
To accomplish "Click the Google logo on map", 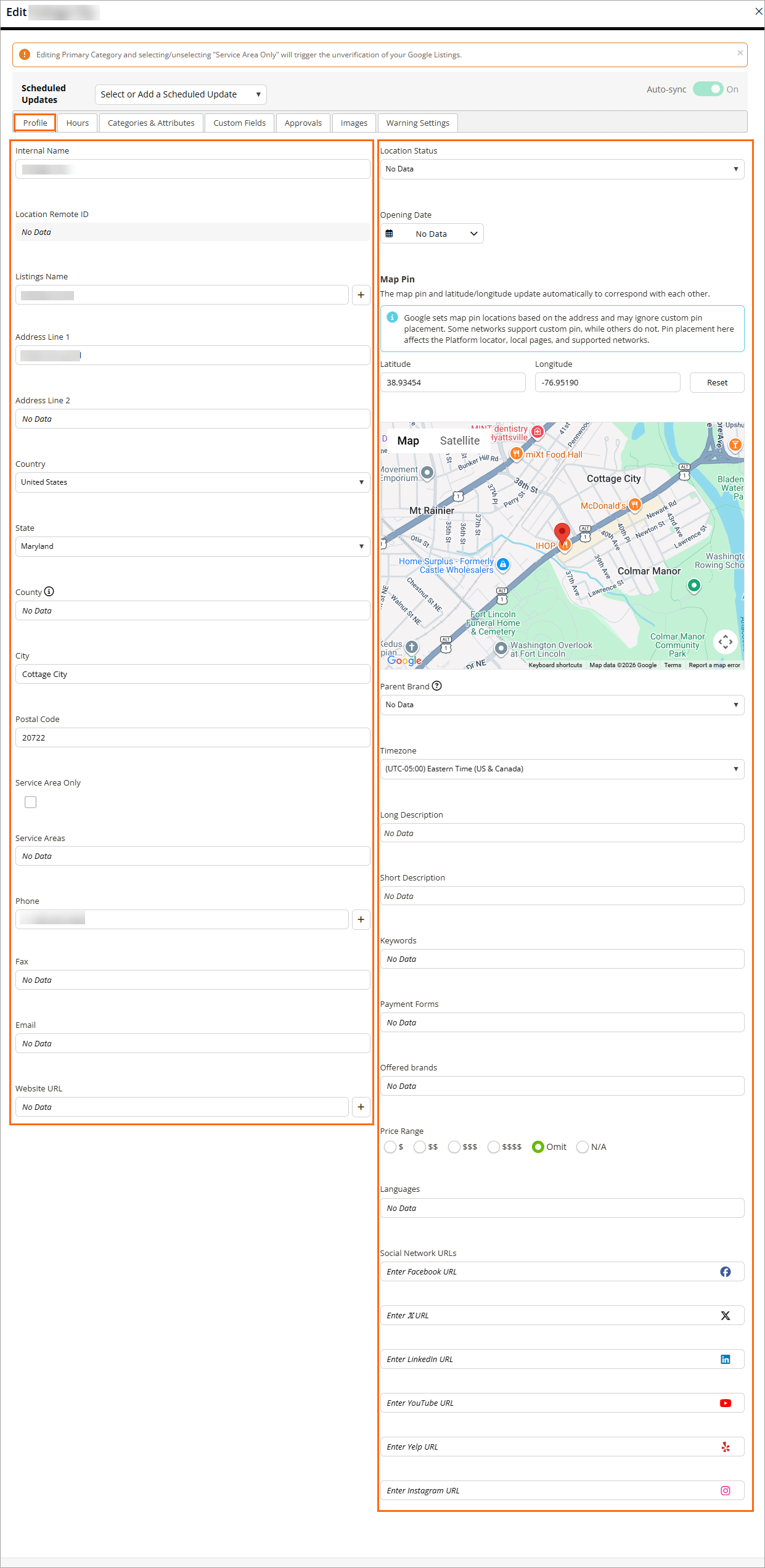I will point(404,660).
